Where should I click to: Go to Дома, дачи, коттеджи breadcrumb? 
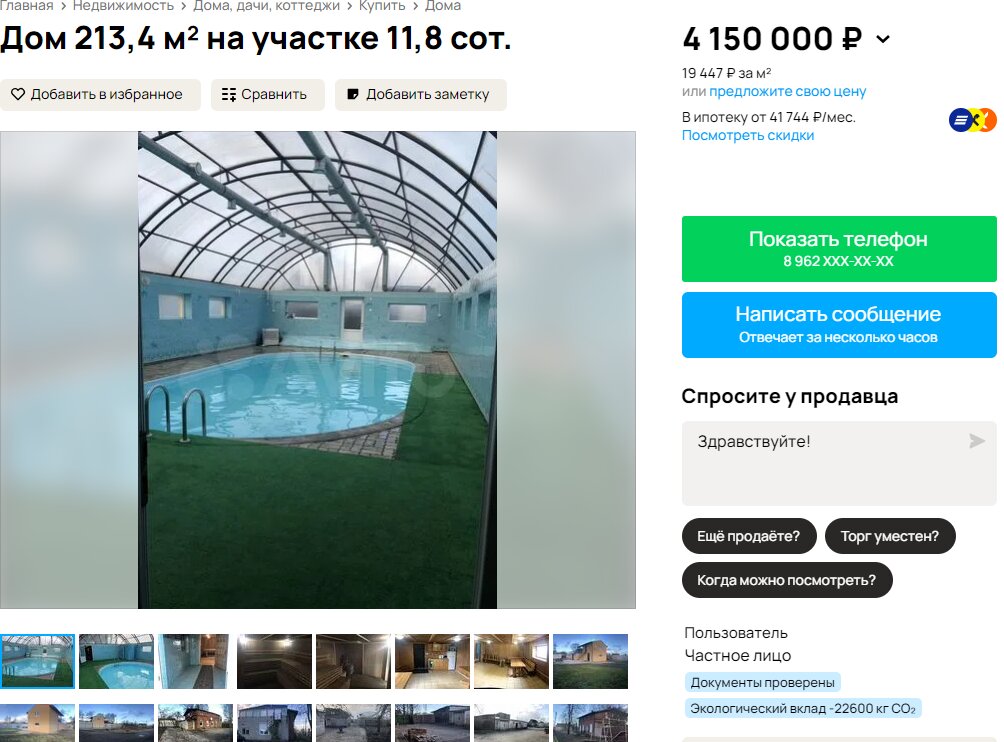tap(266, 6)
